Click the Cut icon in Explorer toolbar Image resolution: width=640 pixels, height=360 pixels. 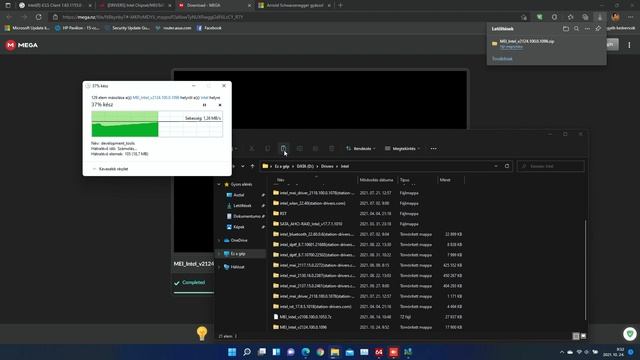(x=252, y=149)
